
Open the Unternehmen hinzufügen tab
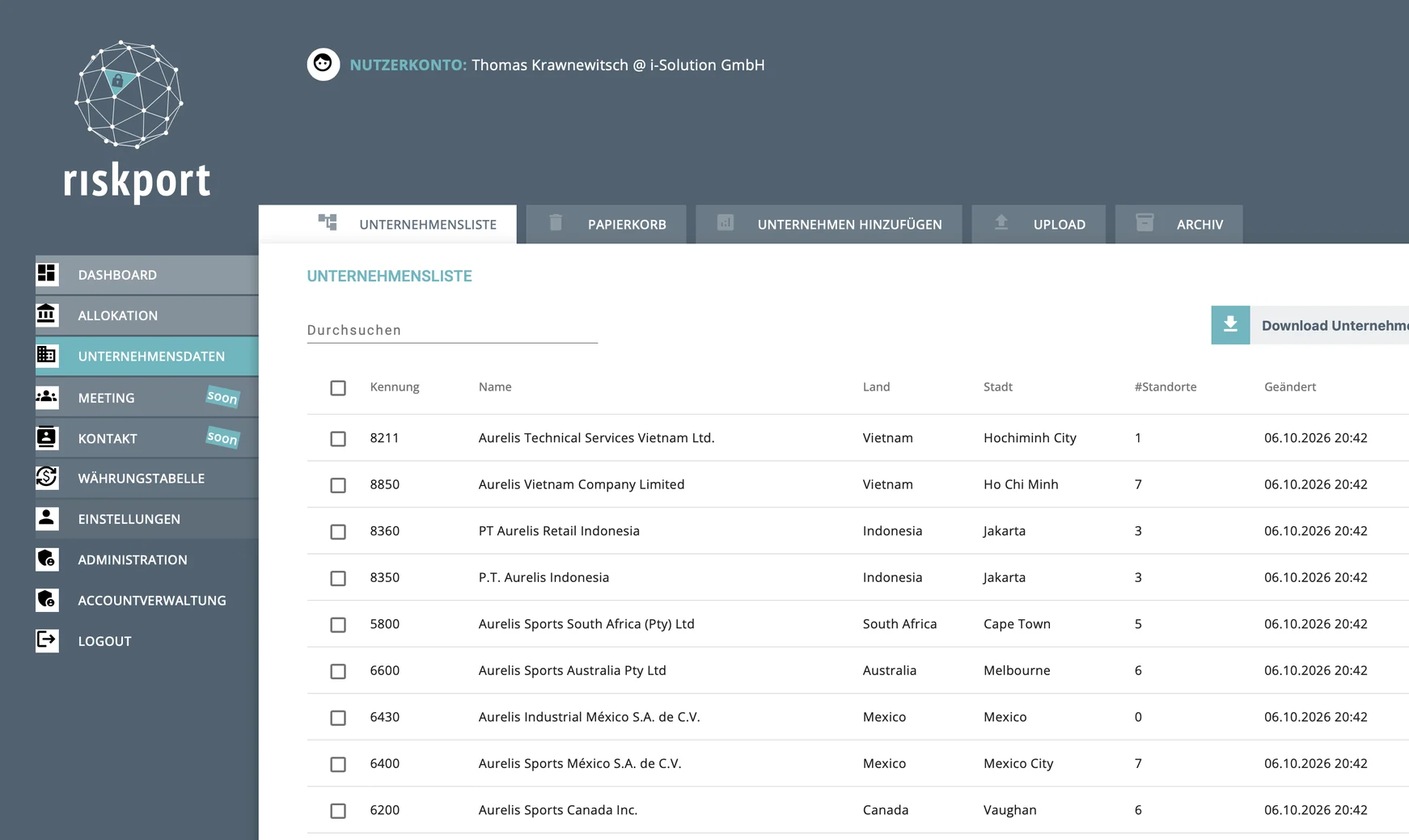828,224
